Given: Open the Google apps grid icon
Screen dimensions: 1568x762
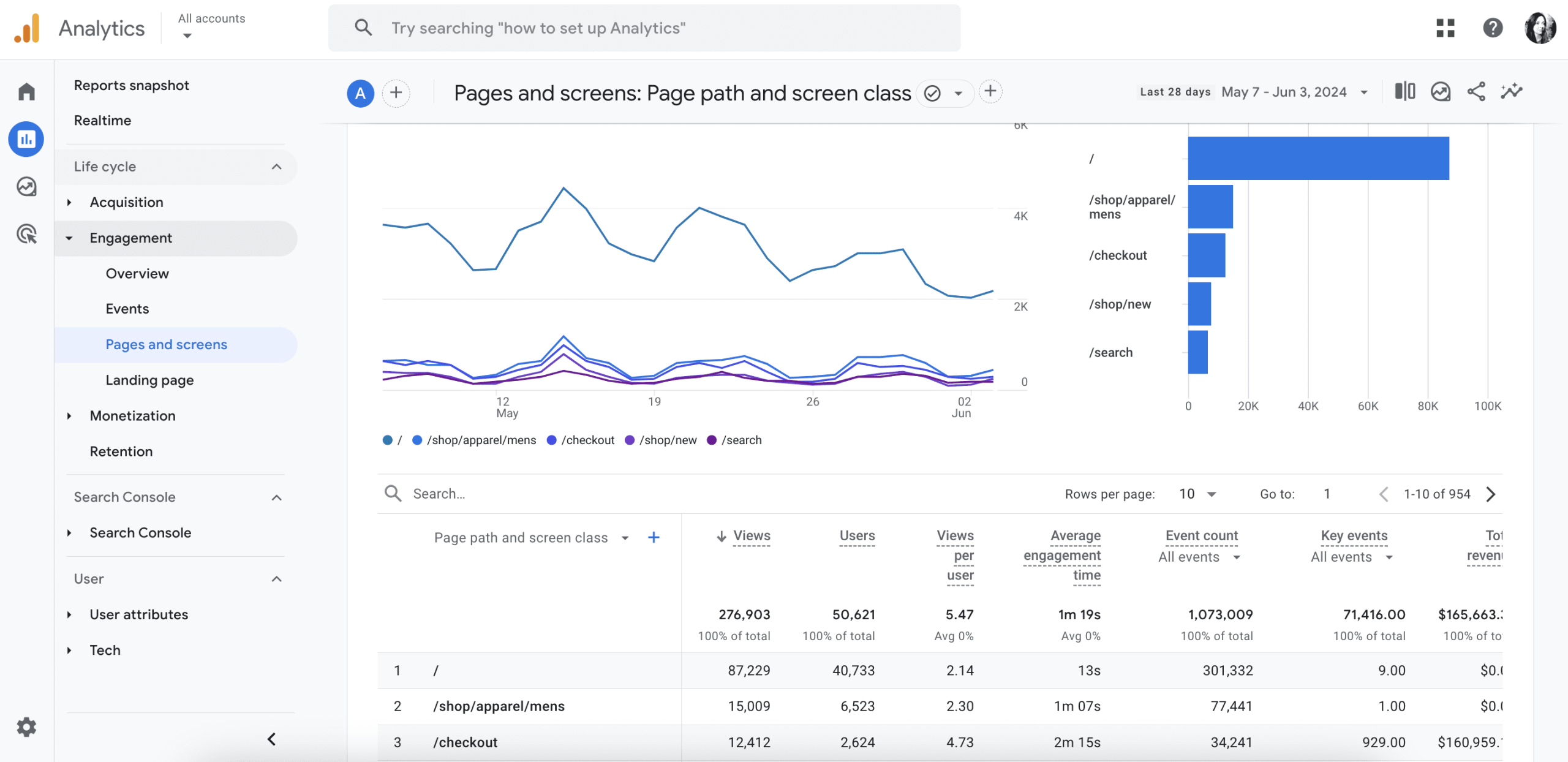Looking at the screenshot, I should [x=1445, y=28].
